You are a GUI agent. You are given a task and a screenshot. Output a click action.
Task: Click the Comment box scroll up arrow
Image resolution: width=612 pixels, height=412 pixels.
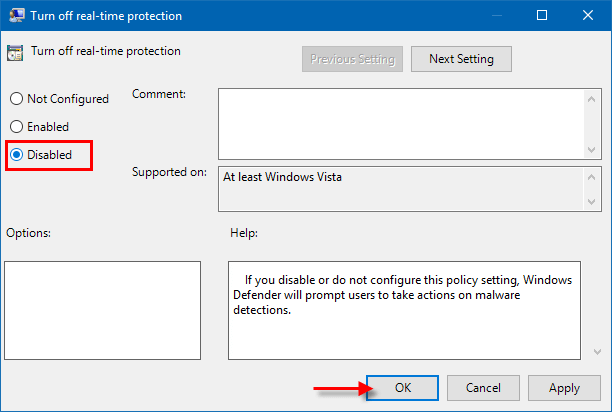pos(591,97)
